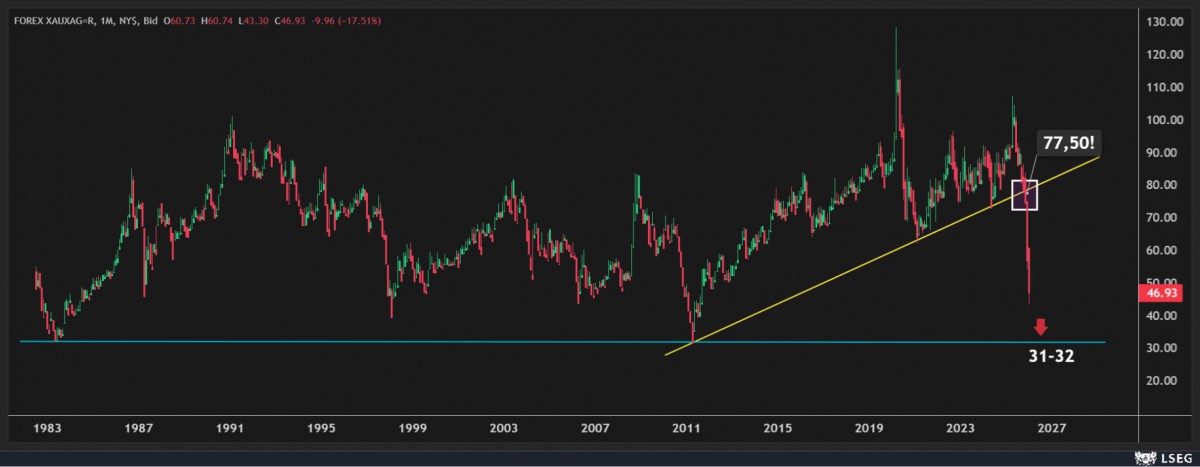Click the 2011 label on the time axis
Viewport: 1200px width, 467px height.
point(686,428)
